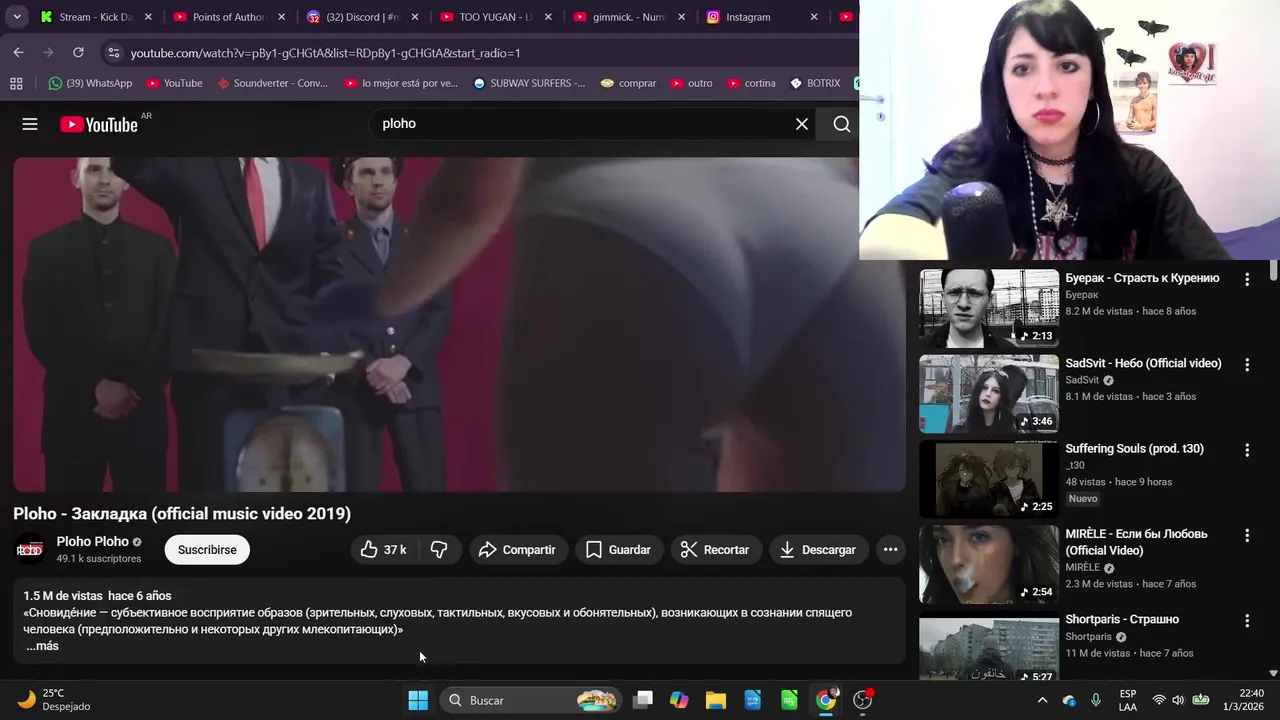Open options menu for MIRÈLE video
The width and height of the screenshot is (1280, 720).
1246,535
